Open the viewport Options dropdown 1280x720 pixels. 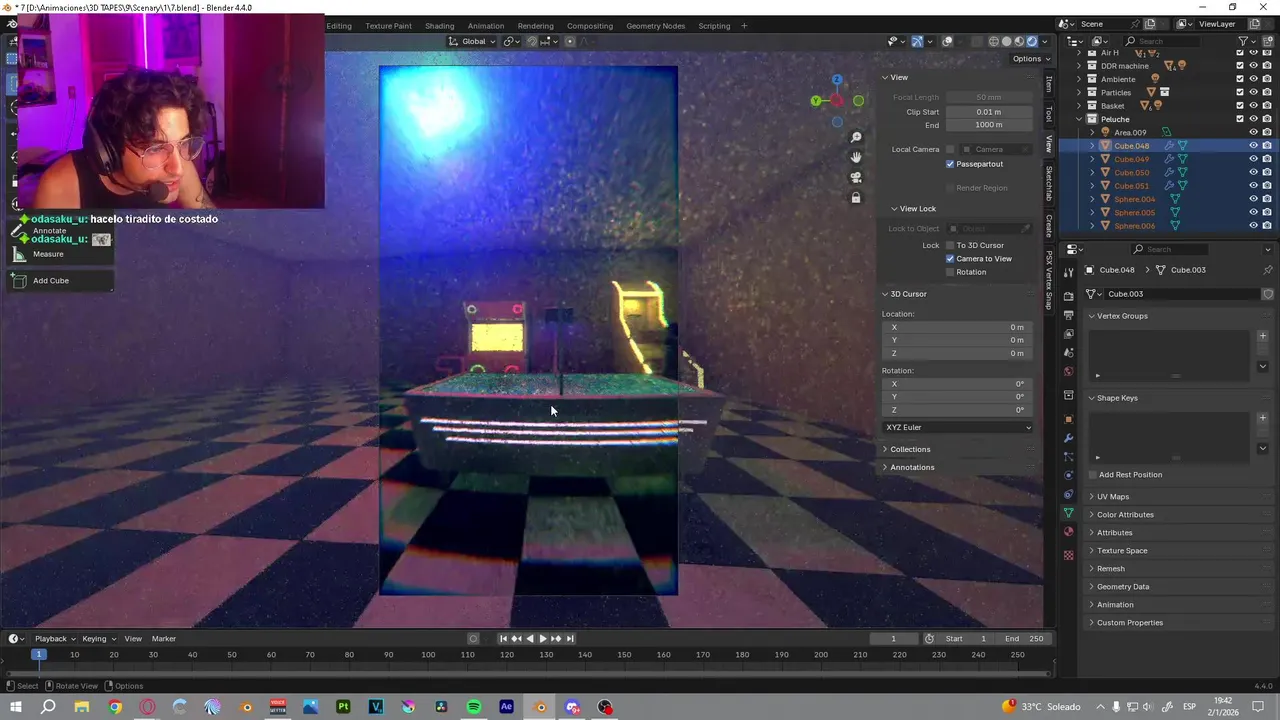[1030, 59]
